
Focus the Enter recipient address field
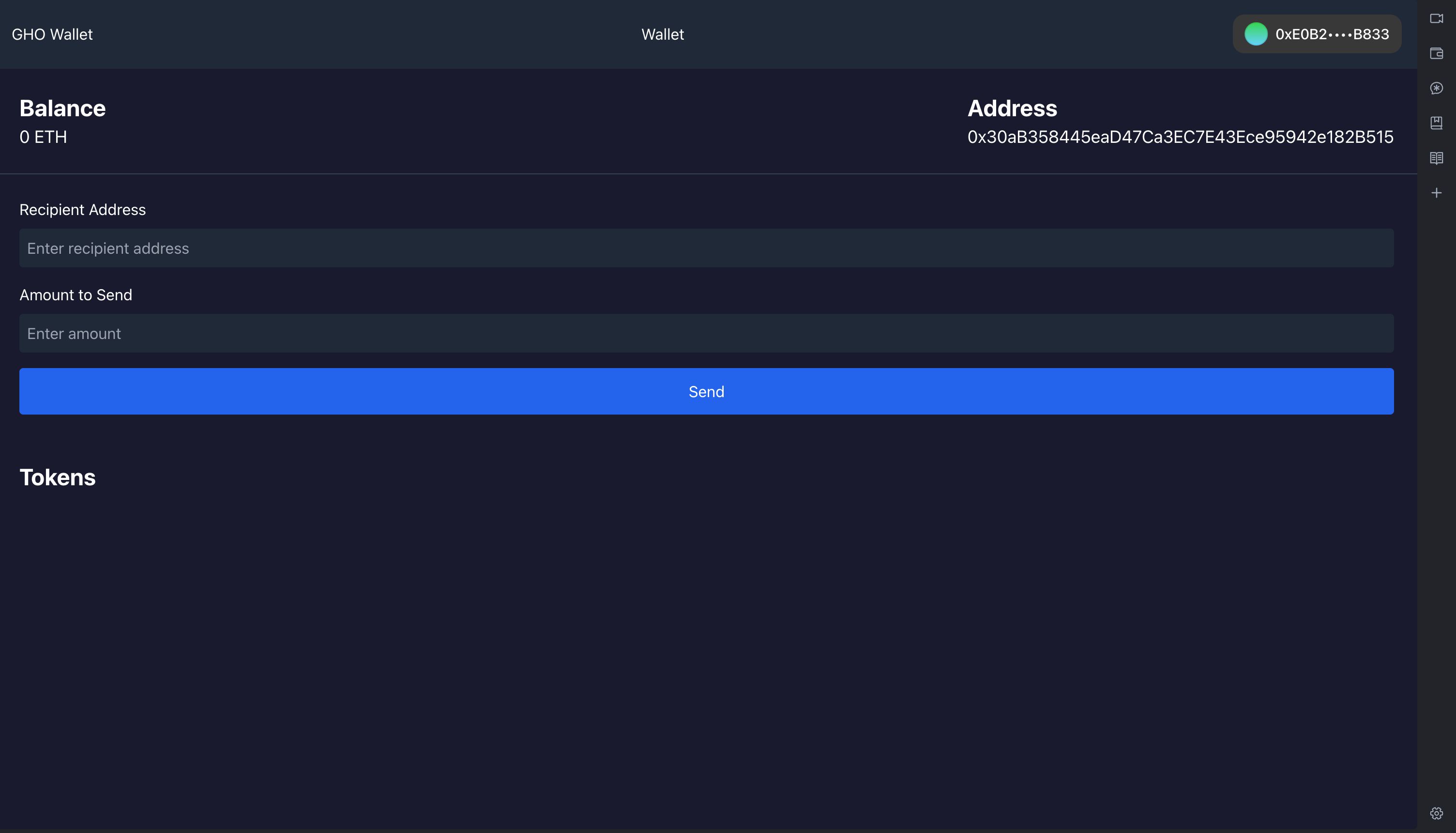[x=707, y=248]
